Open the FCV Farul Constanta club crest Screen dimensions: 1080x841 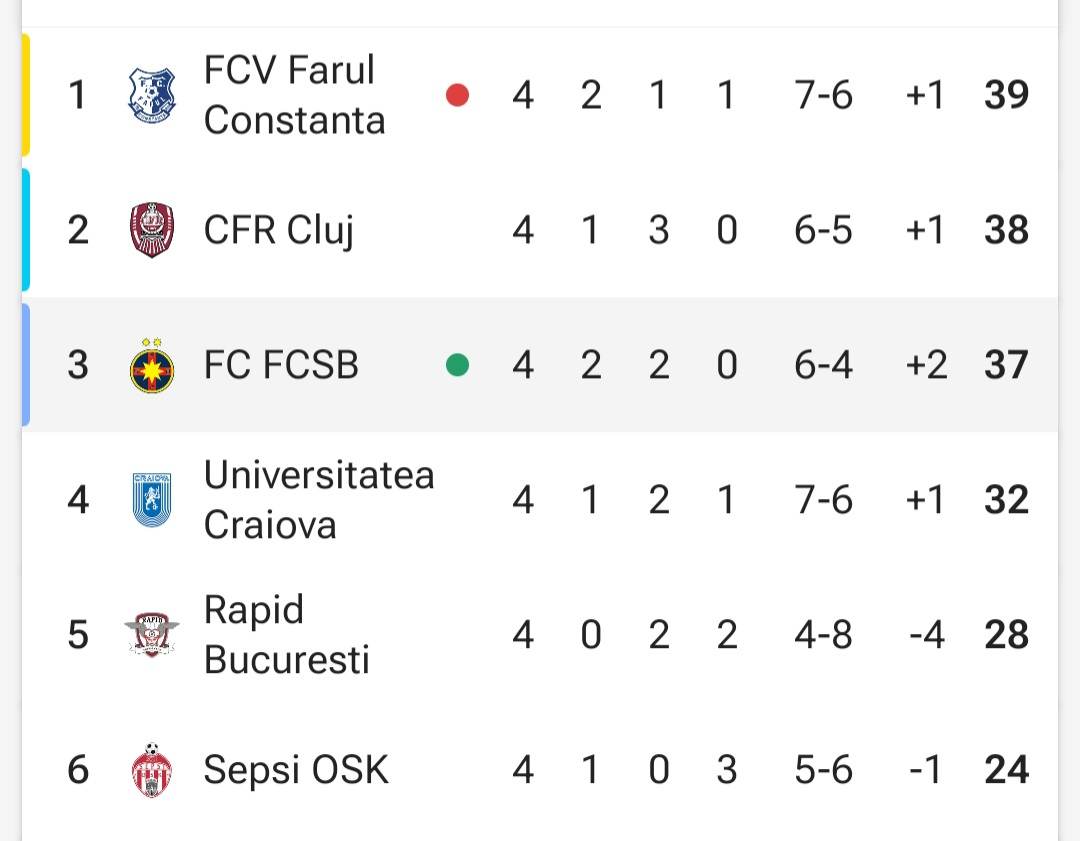(x=152, y=95)
